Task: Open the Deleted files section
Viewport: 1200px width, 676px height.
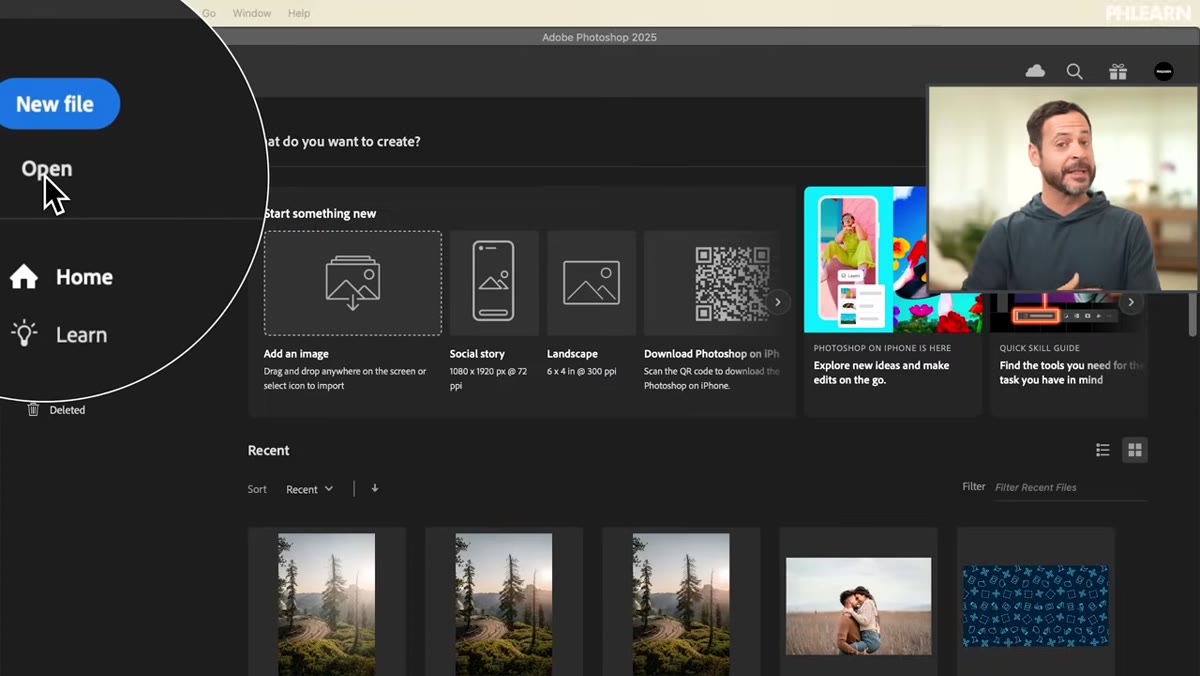Action: (67, 410)
